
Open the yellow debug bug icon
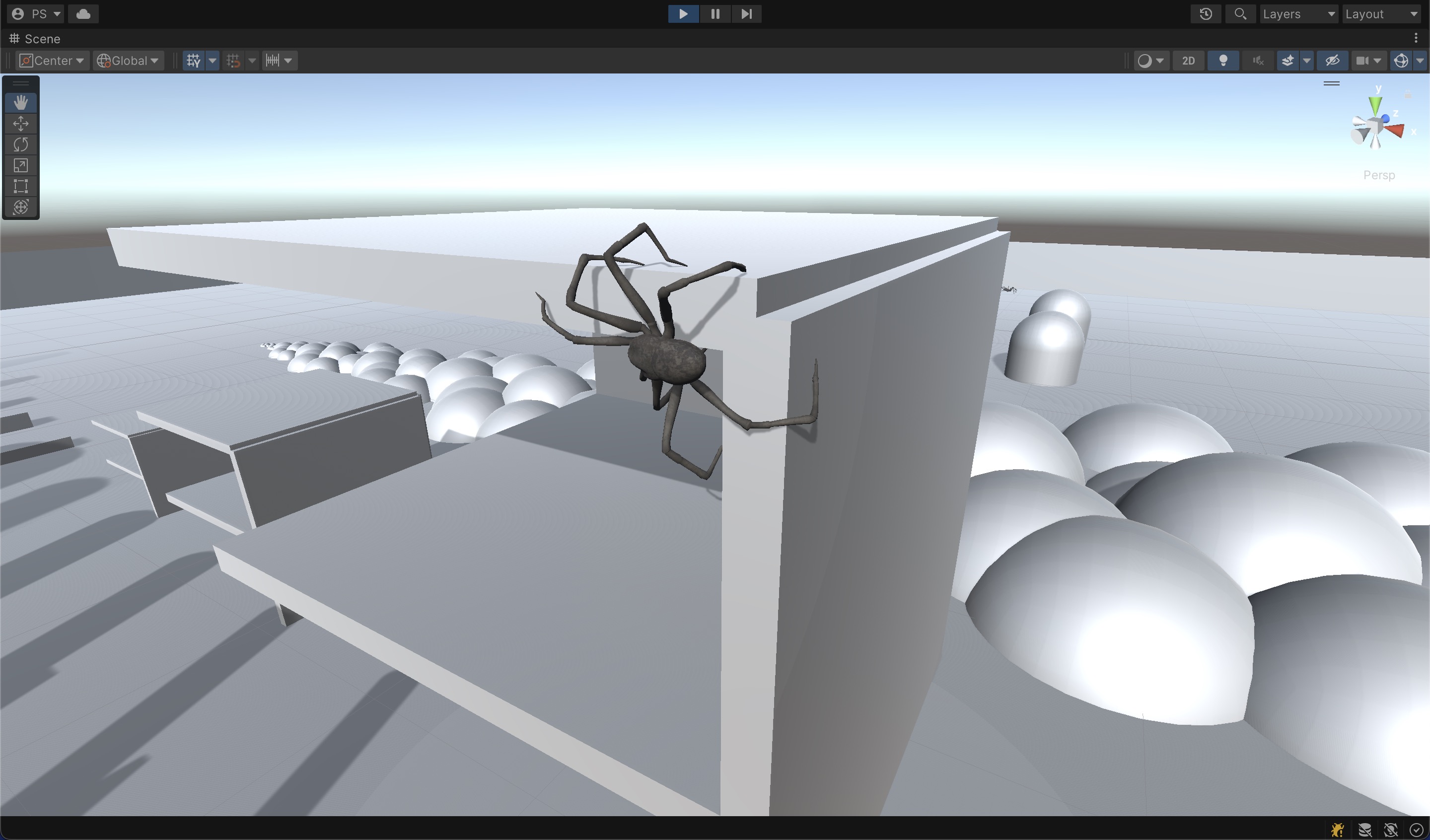click(x=1338, y=830)
